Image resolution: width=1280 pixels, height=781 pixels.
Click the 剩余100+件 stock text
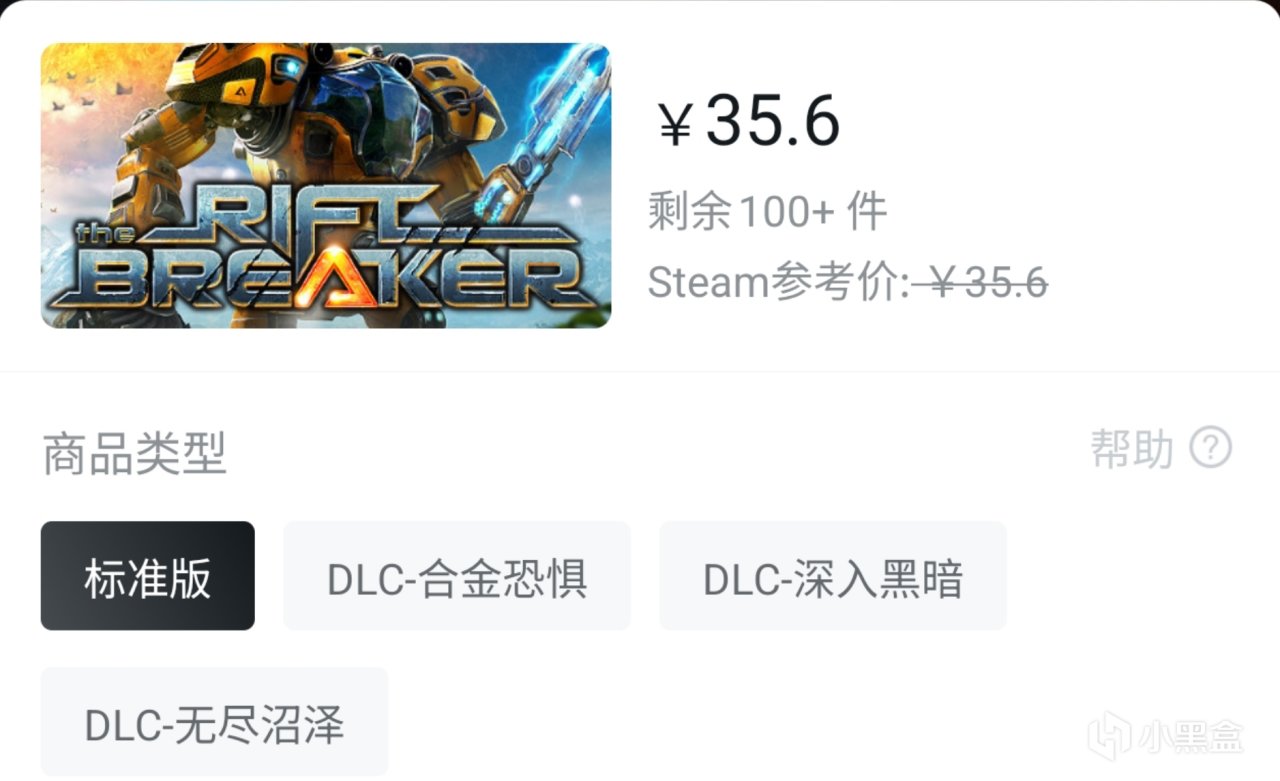click(768, 212)
